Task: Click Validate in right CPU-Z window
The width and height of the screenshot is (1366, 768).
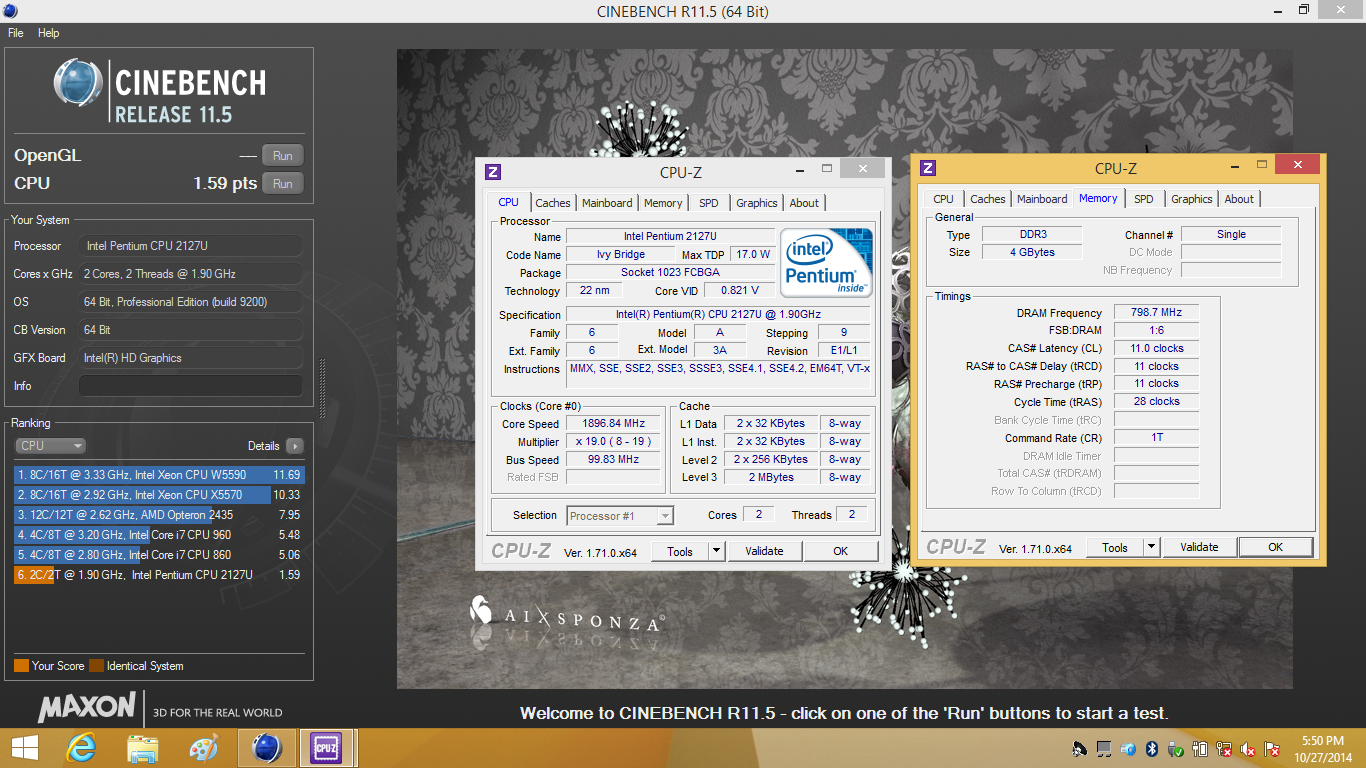Action: click(x=1199, y=547)
